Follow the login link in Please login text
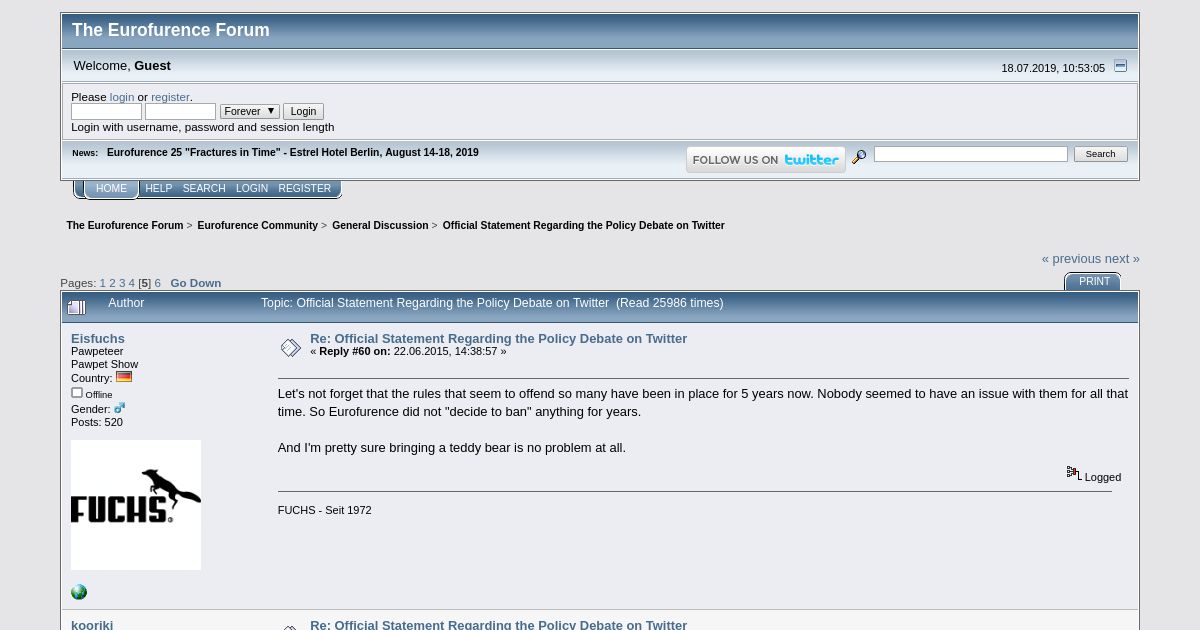Viewport: 1200px width, 630px height. coord(122,97)
